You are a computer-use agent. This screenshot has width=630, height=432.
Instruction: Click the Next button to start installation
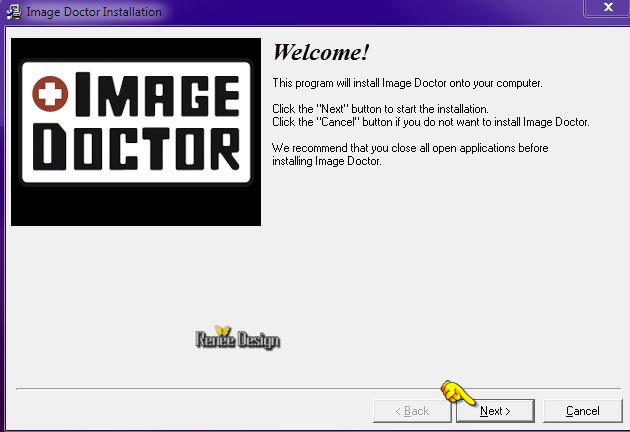[x=495, y=411]
